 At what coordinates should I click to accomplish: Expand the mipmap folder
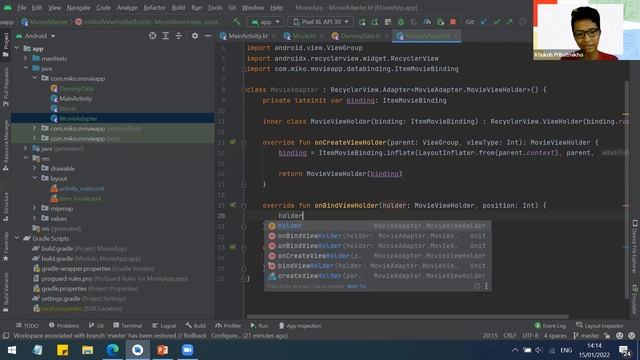(35, 208)
